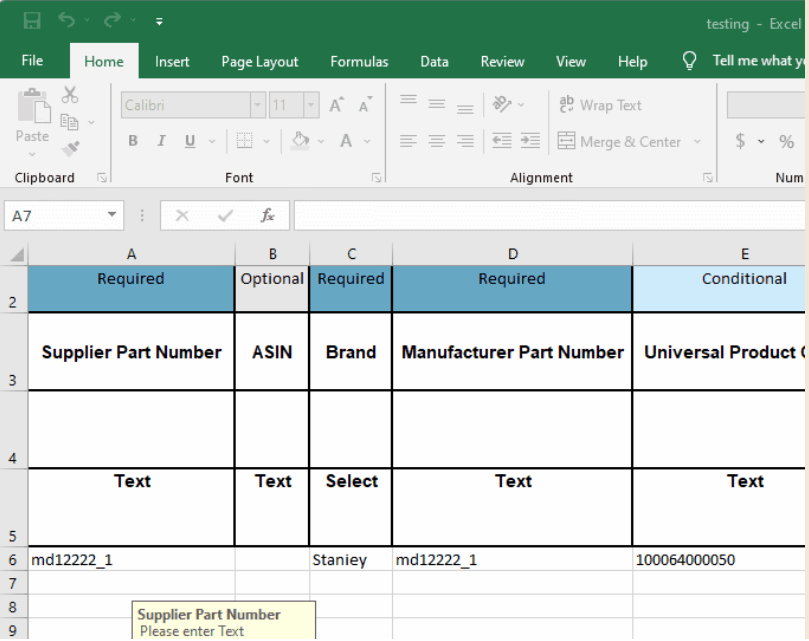Click the Increase Indent icon
Viewport: 809px width, 641px height.
pos(530,142)
